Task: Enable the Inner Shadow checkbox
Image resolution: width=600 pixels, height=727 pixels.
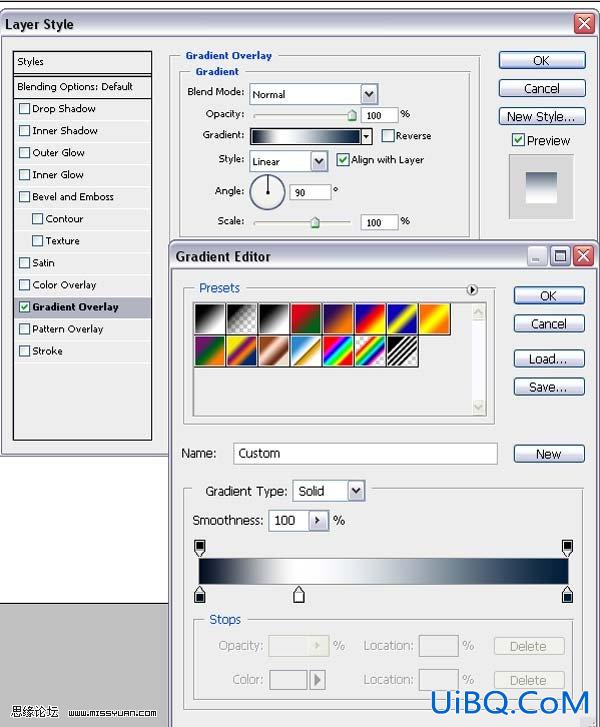Action: (25, 131)
